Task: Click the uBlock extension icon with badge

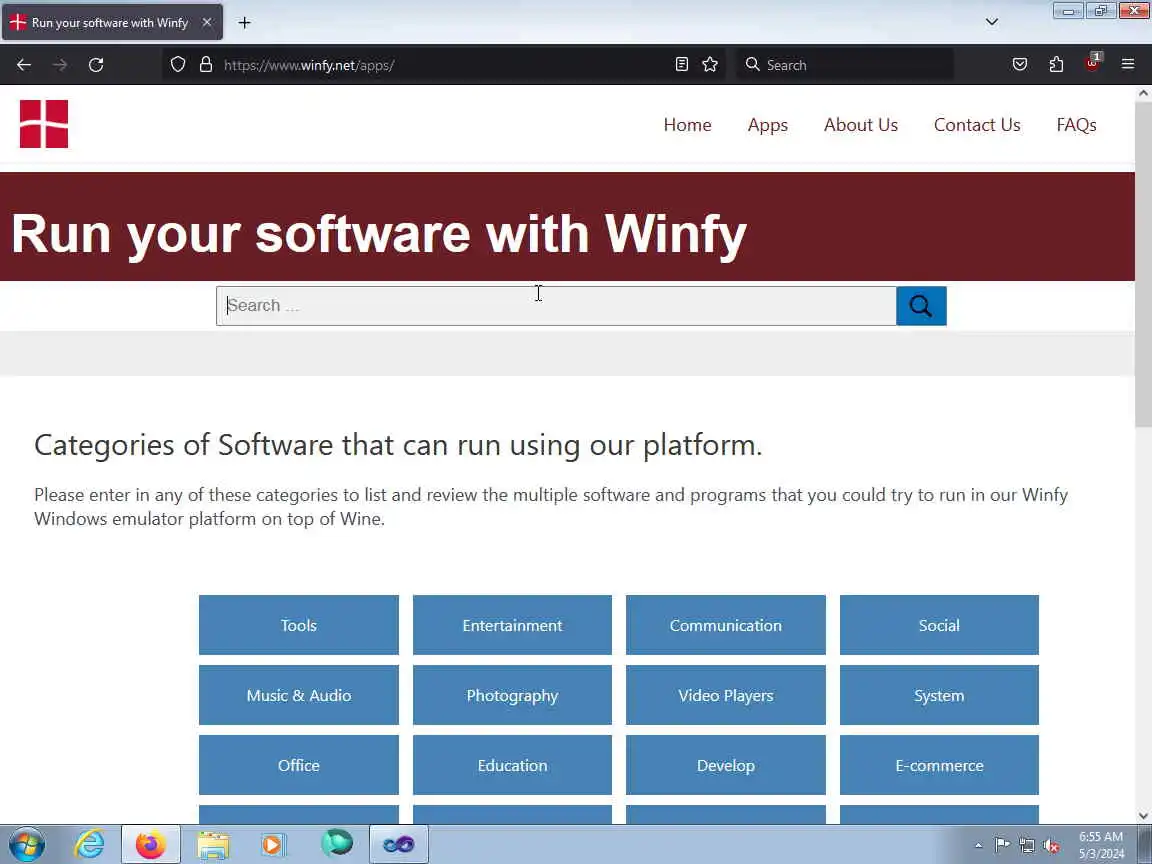Action: (1092, 63)
